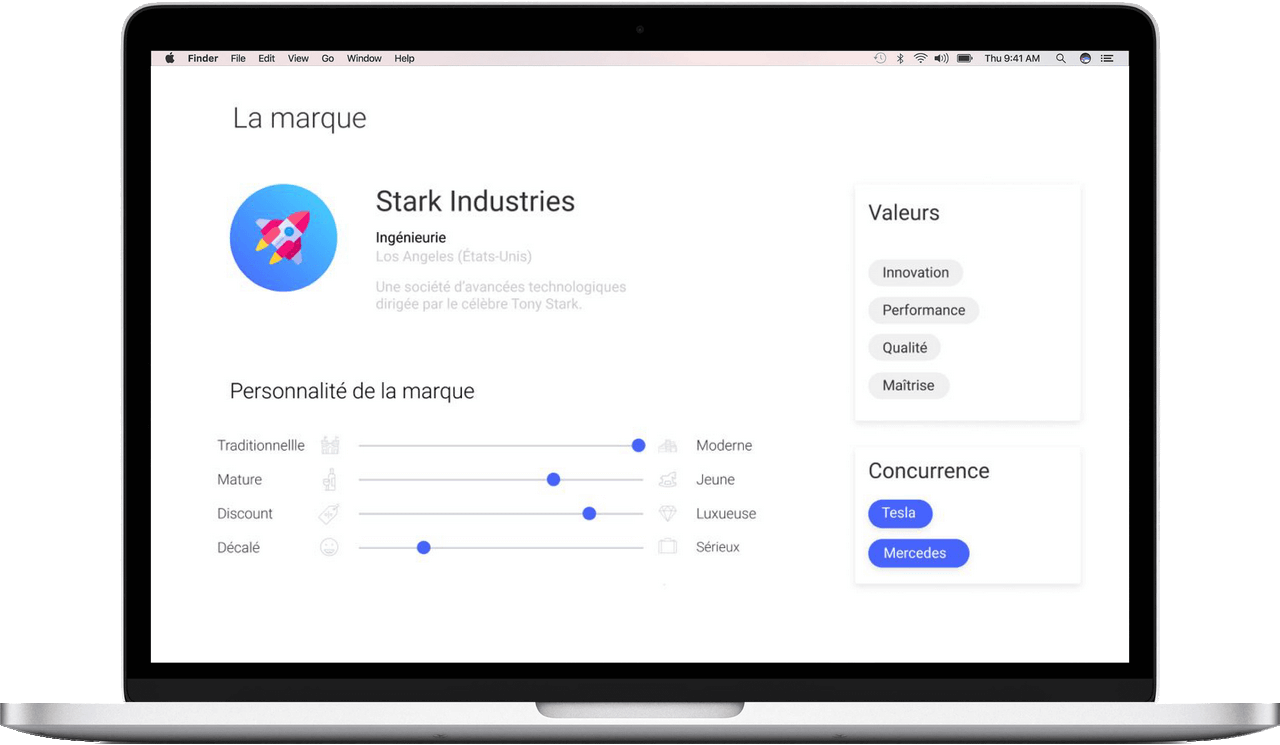Image resolution: width=1280 pixels, height=745 pixels.
Task: Open the View menu
Action: tap(298, 59)
